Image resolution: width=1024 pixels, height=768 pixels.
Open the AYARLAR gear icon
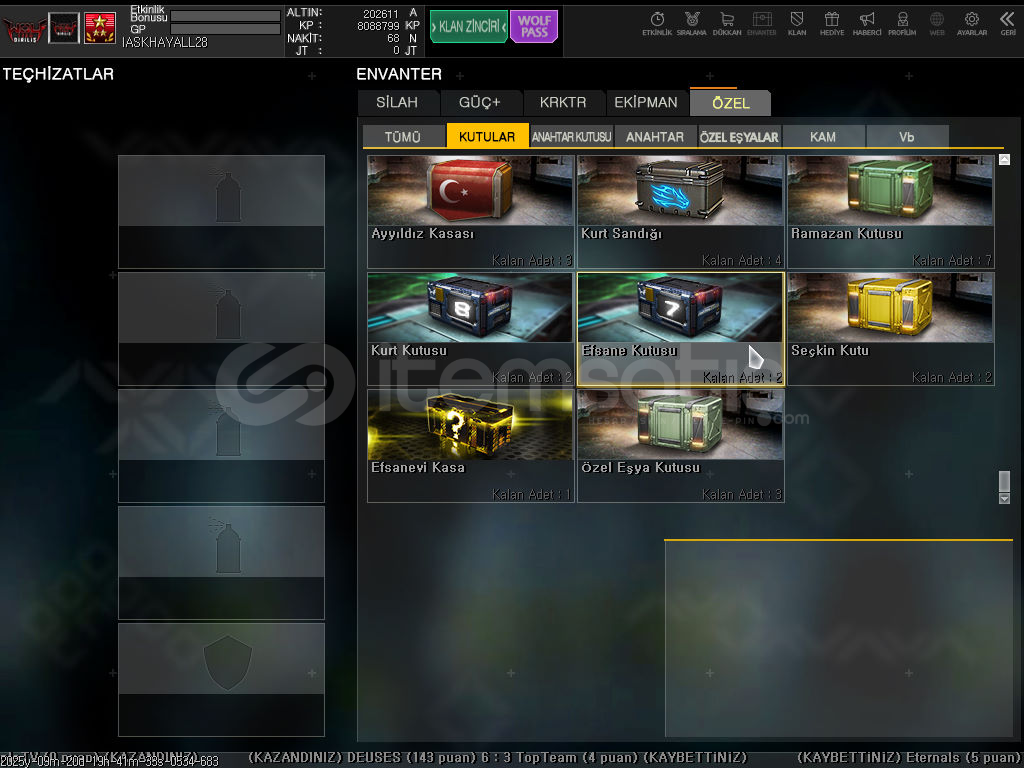972,24
